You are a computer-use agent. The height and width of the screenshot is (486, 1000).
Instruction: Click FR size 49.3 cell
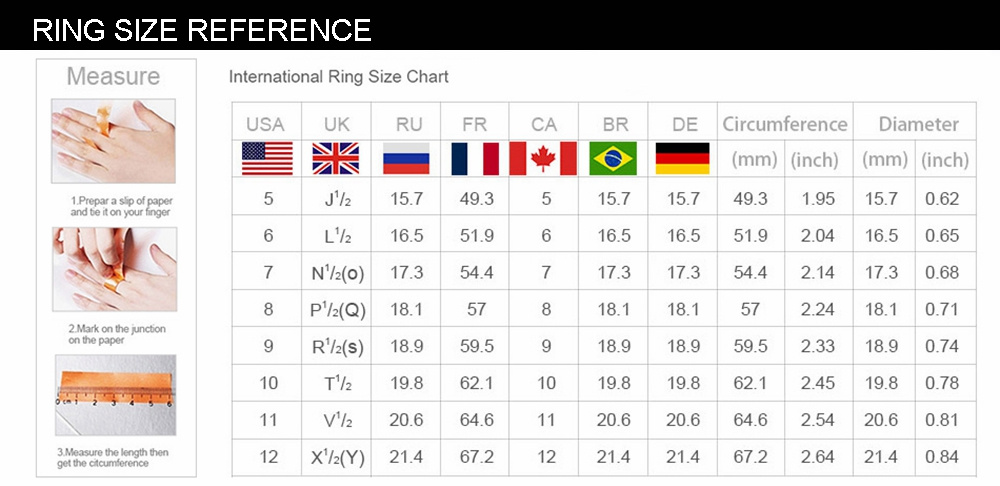pos(475,199)
